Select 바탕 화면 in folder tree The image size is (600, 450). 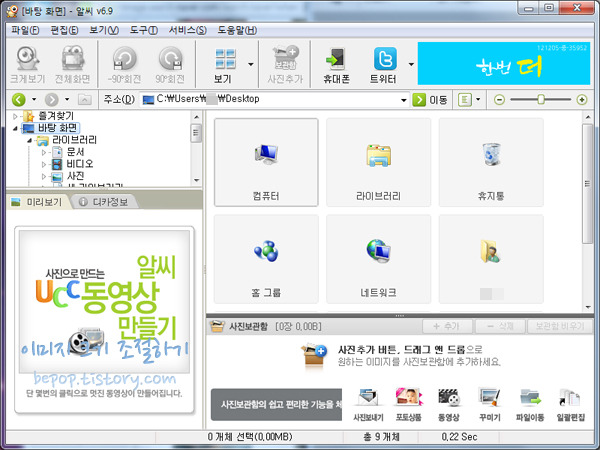tap(57, 128)
